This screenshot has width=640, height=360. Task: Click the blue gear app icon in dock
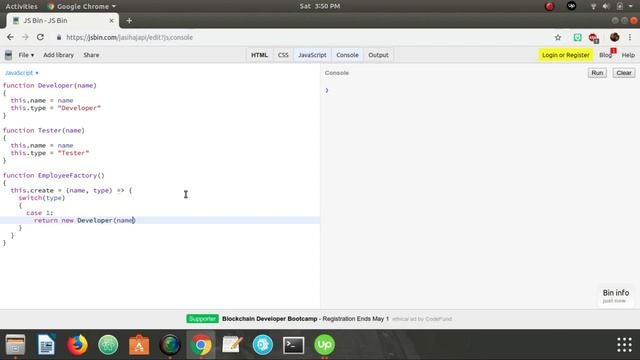point(262,344)
